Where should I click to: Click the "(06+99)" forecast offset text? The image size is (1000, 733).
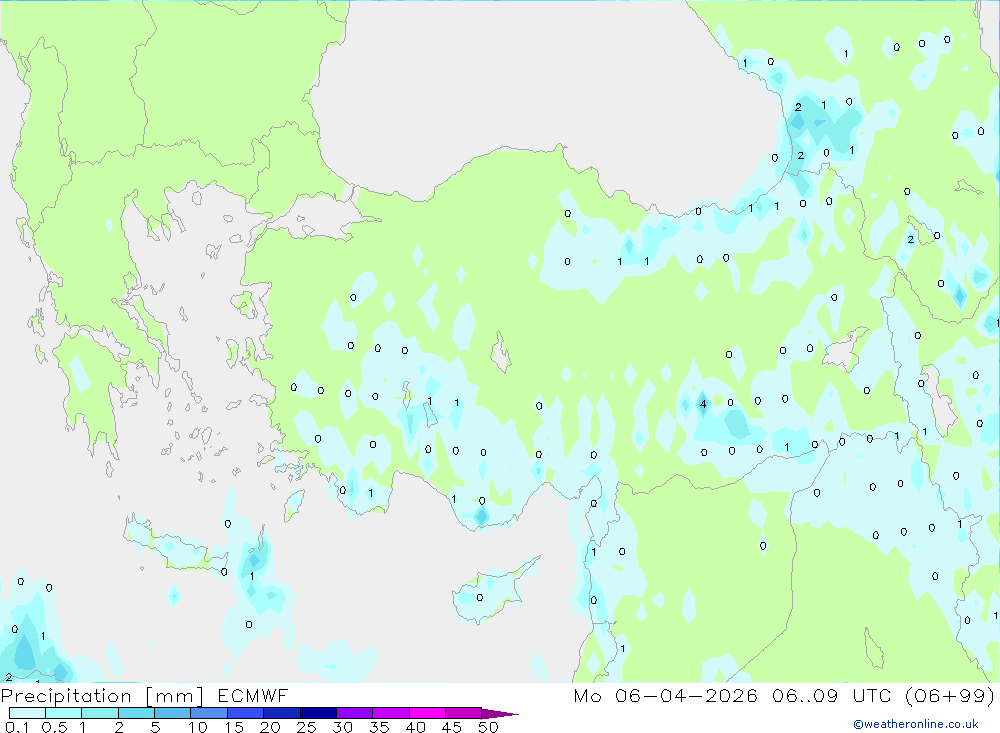click(950, 695)
